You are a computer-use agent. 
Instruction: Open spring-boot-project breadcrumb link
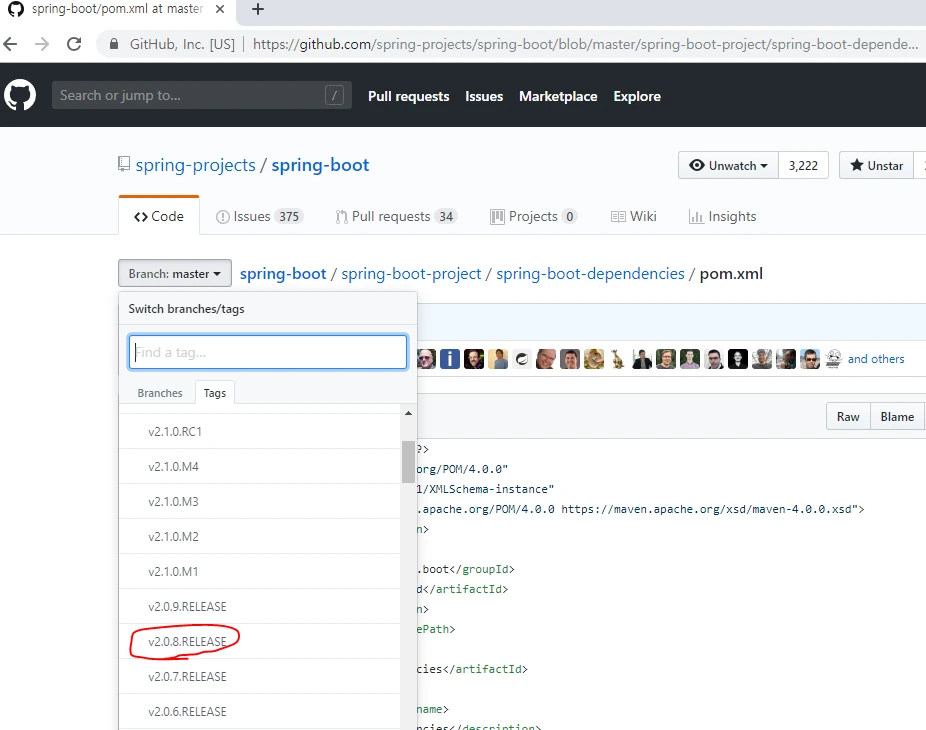coord(411,273)
